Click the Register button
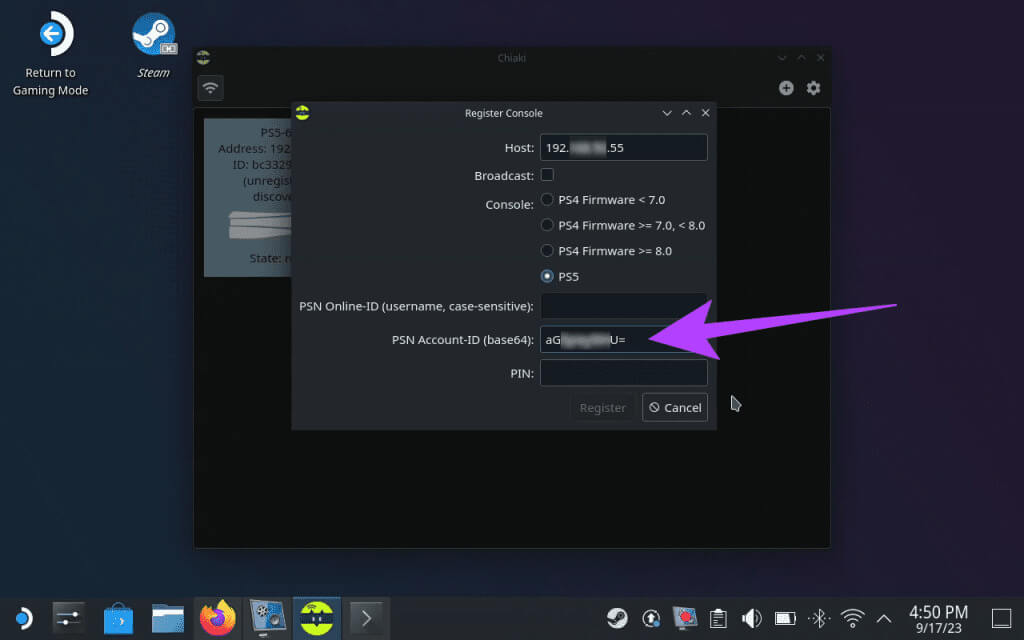 click(x=602, y=408)
